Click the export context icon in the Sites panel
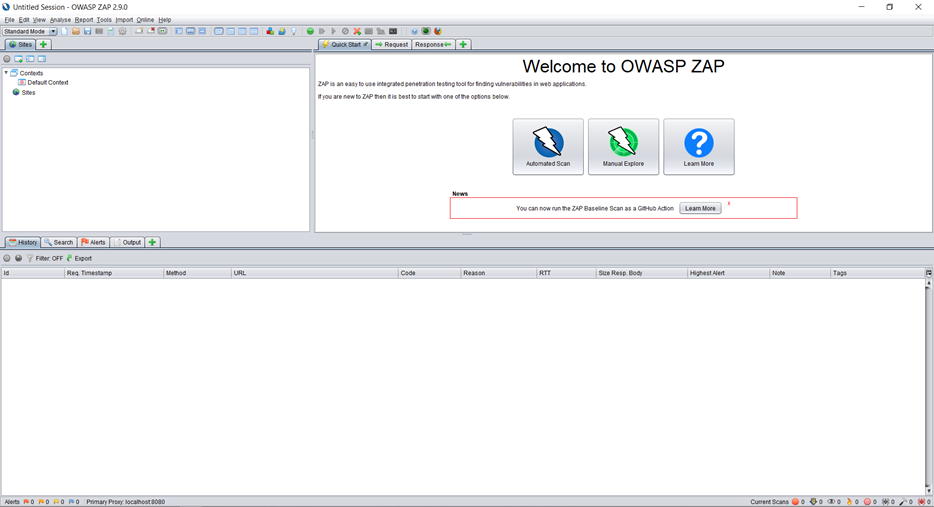 point(42,59)
